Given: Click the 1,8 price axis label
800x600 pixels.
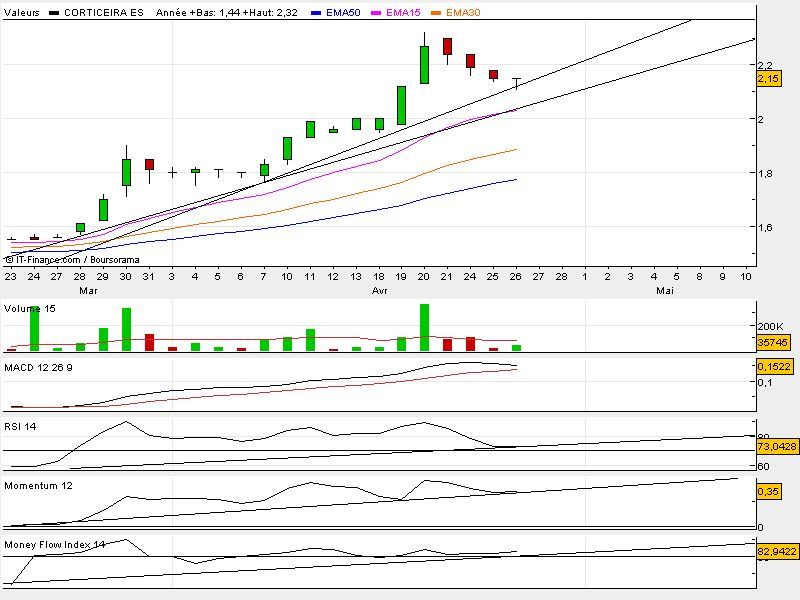Looking at the screenshot, I should click(x=765, y=173).
